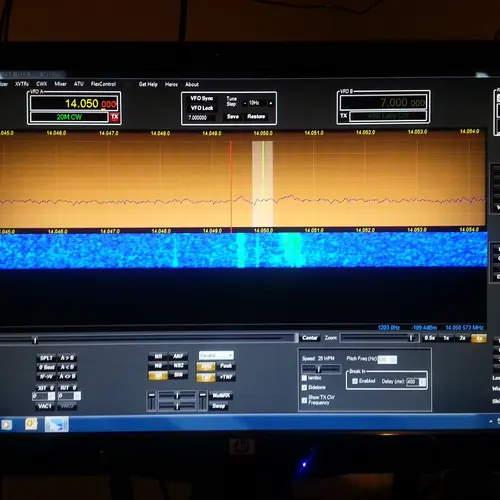
Task: Toggle the ANF notch filter button
Action: (x=178, y=356)
